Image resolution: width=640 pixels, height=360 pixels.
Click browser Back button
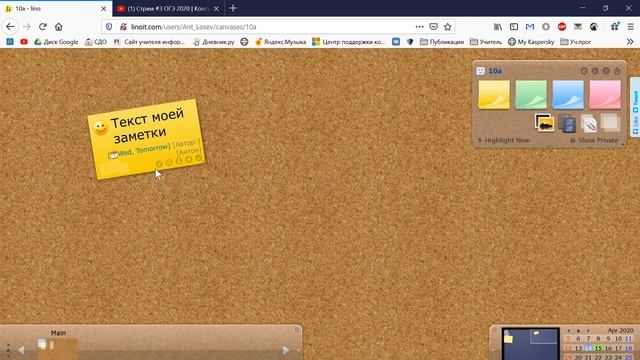[10, 27]
